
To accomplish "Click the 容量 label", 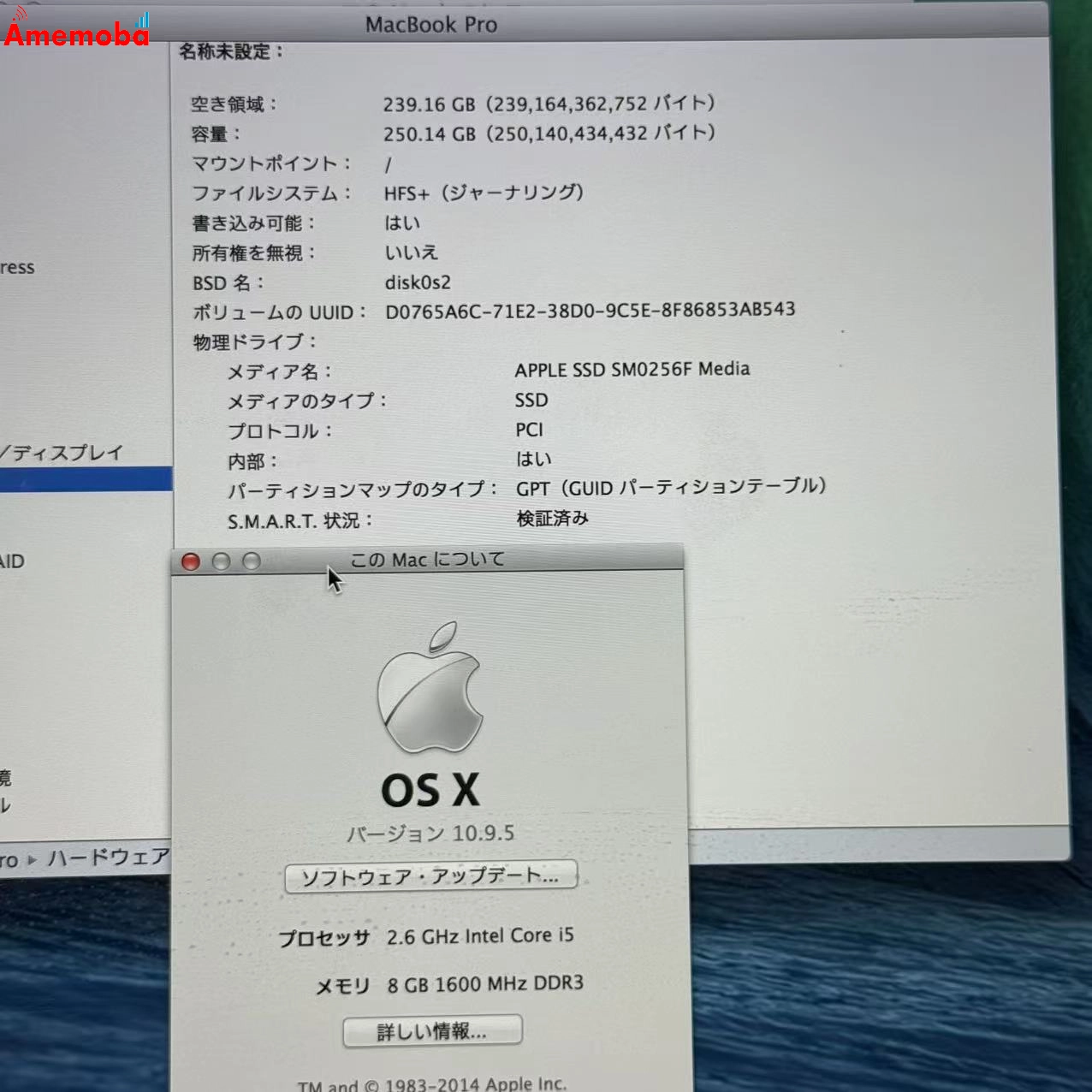I will click(216, 134).
